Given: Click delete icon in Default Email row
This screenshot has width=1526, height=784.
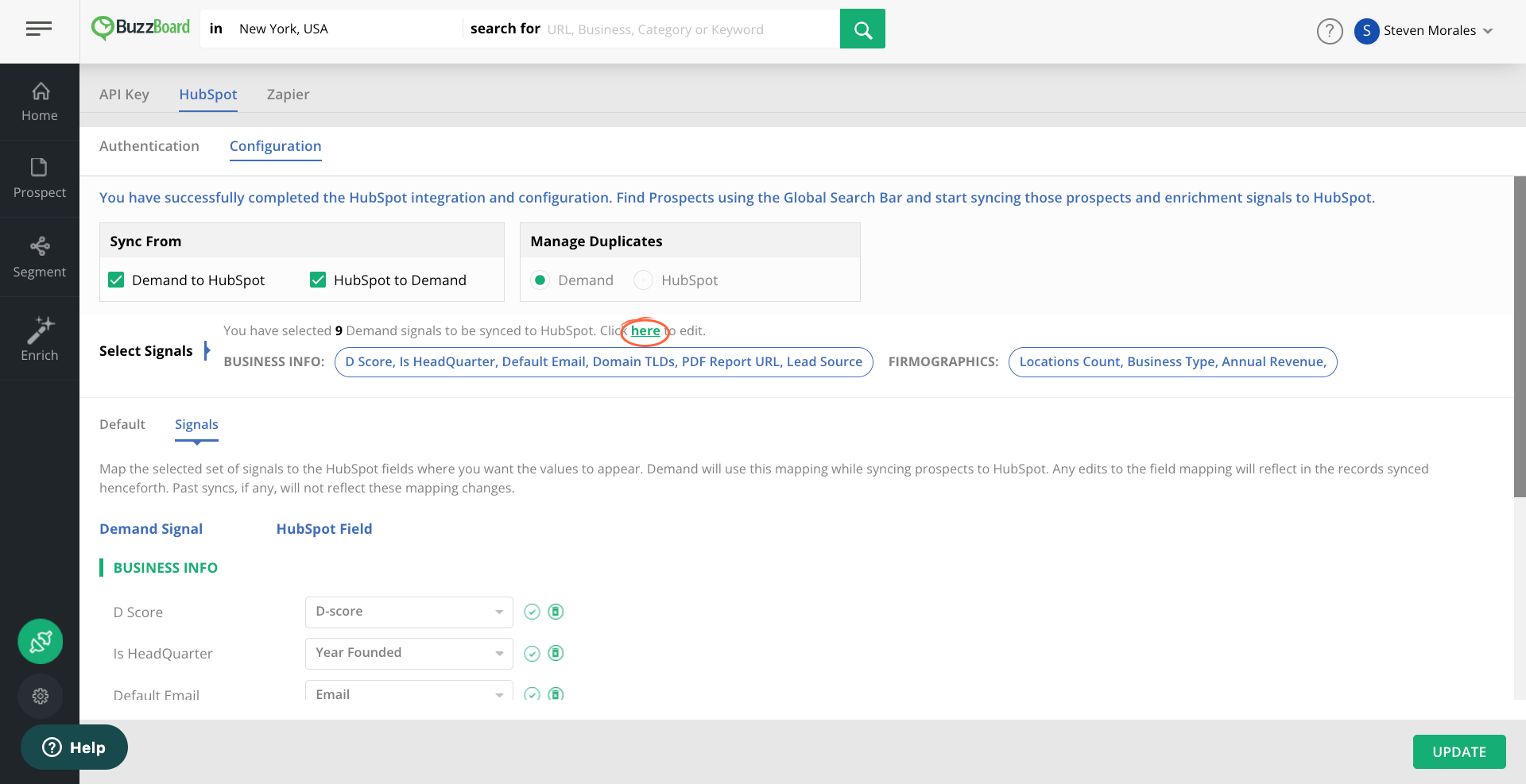Looking at the screenshot, I should click(556, 693).
